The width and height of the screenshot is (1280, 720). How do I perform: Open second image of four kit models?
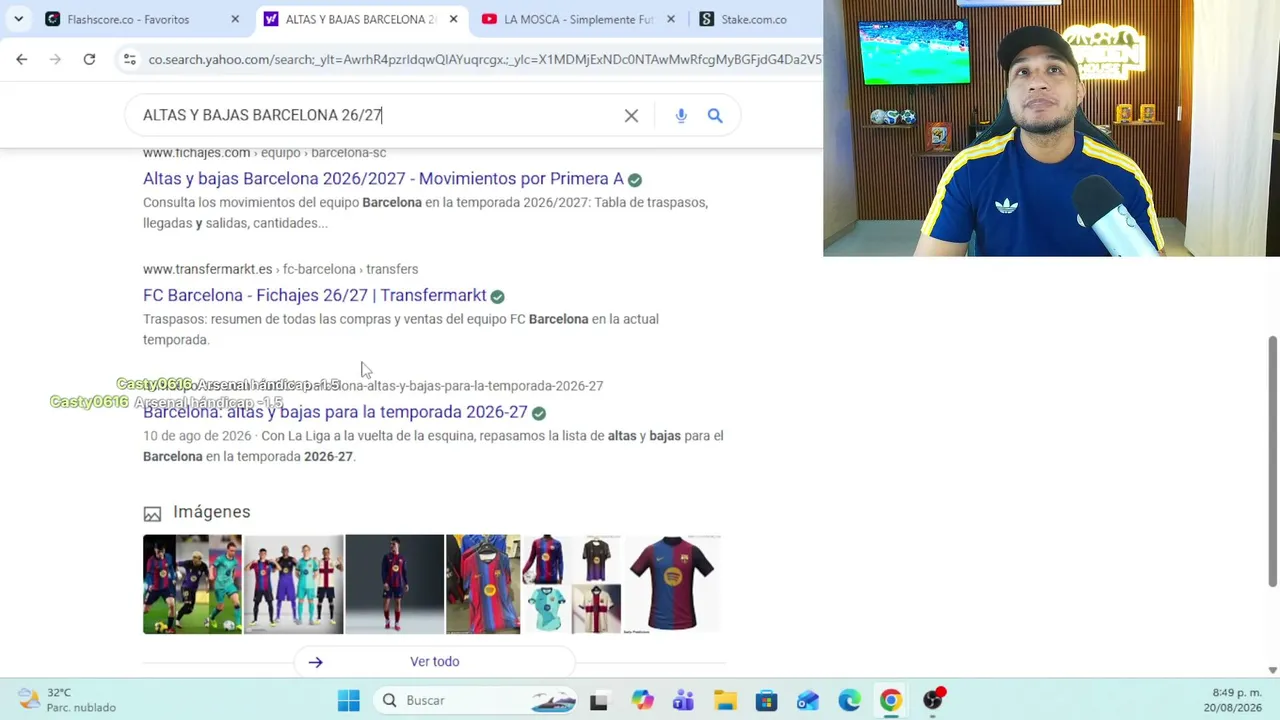294,584
